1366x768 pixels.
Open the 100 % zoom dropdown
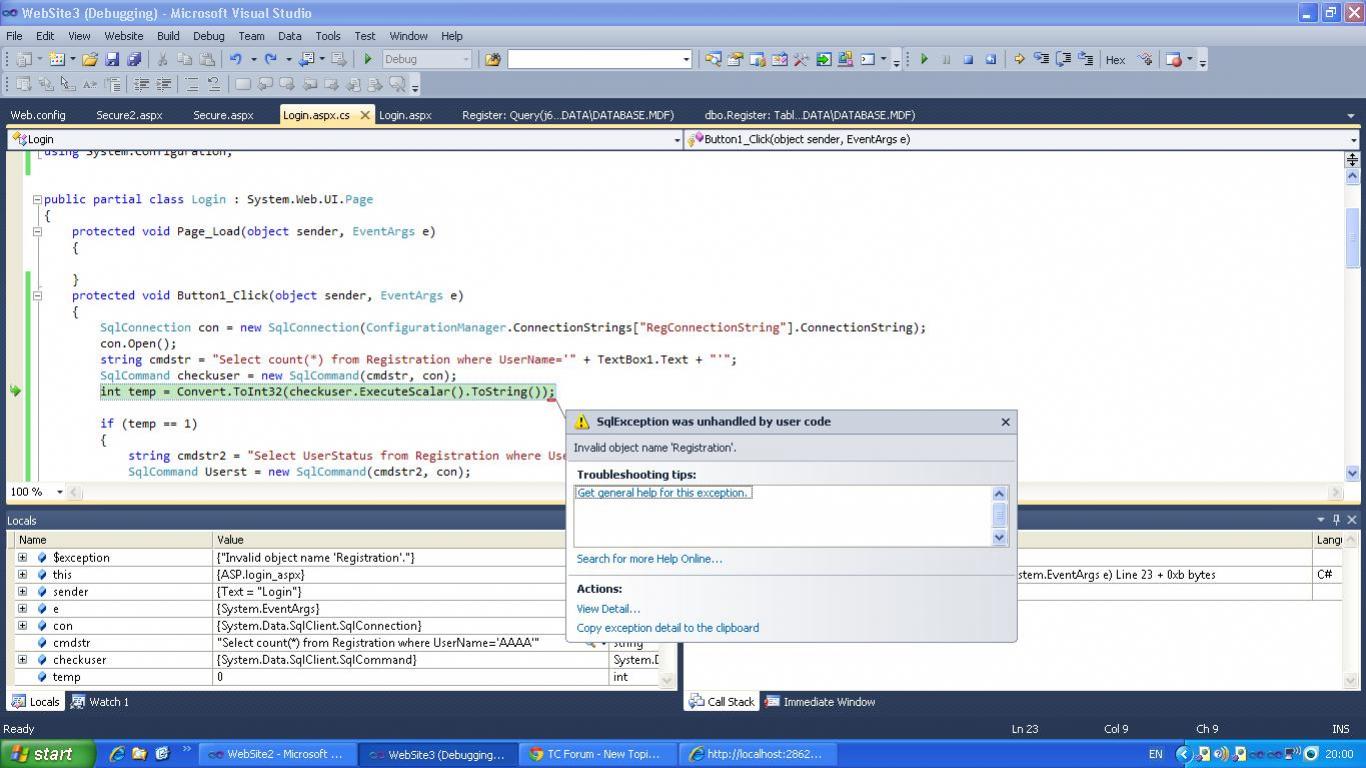(59, 492)
